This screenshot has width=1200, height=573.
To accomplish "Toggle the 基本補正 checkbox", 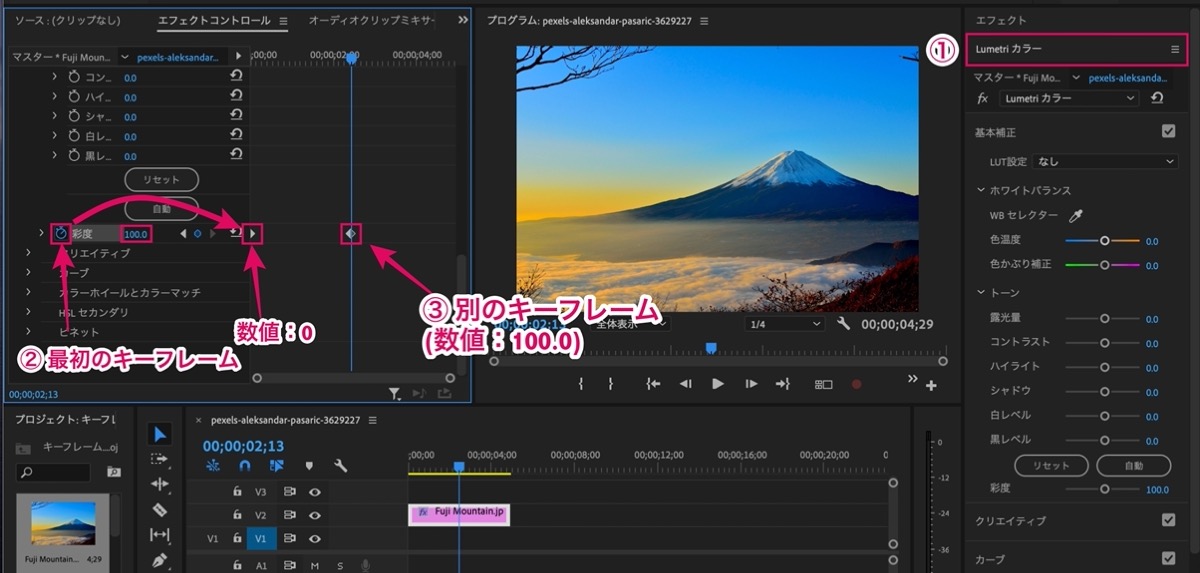I will point(1168,131).
